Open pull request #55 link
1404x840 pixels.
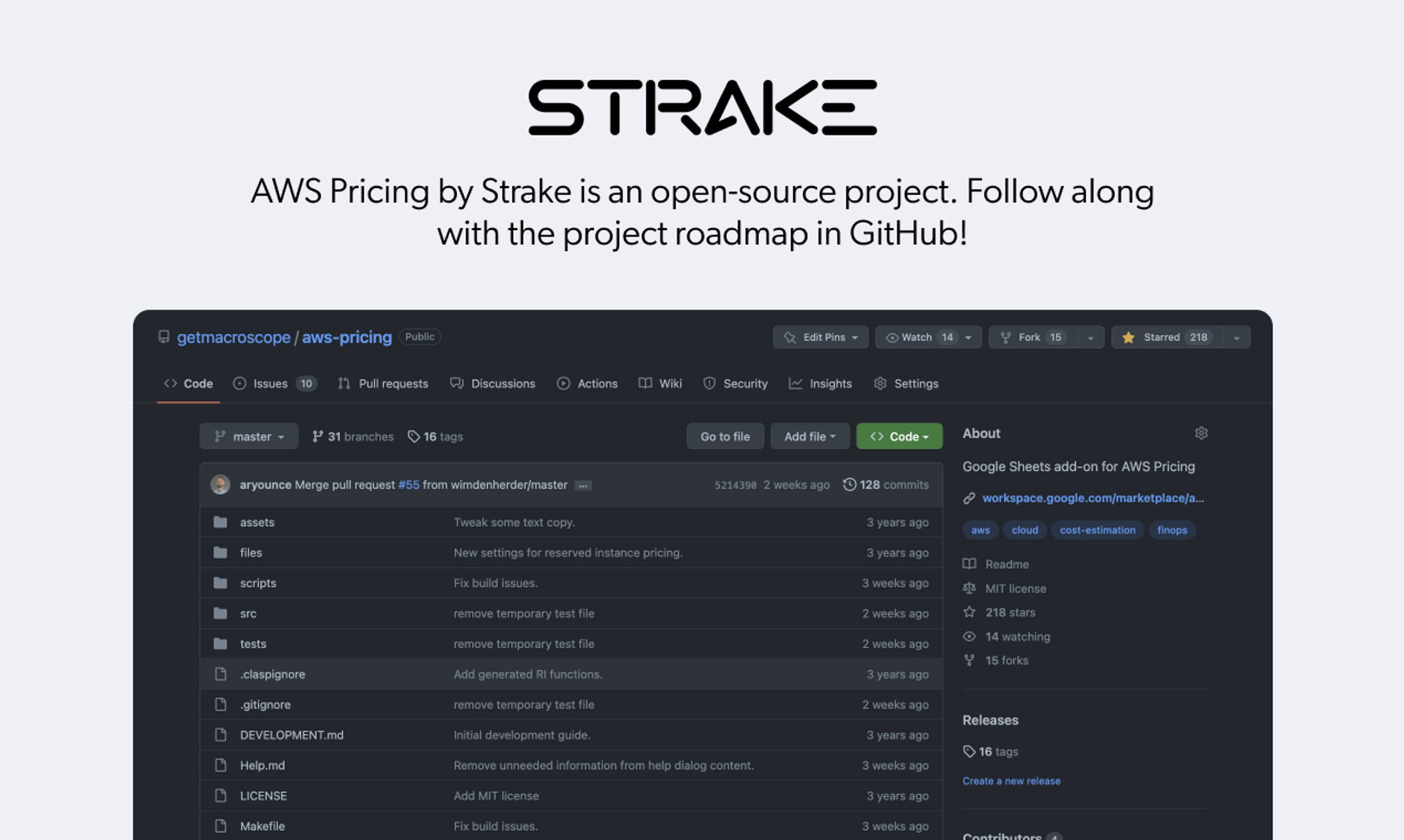409,485
